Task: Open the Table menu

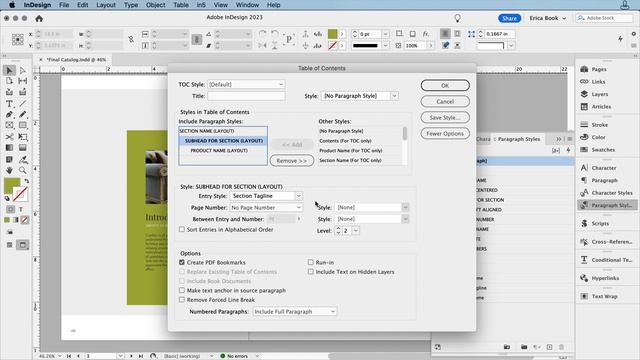Action: click(x=181, y=5)
